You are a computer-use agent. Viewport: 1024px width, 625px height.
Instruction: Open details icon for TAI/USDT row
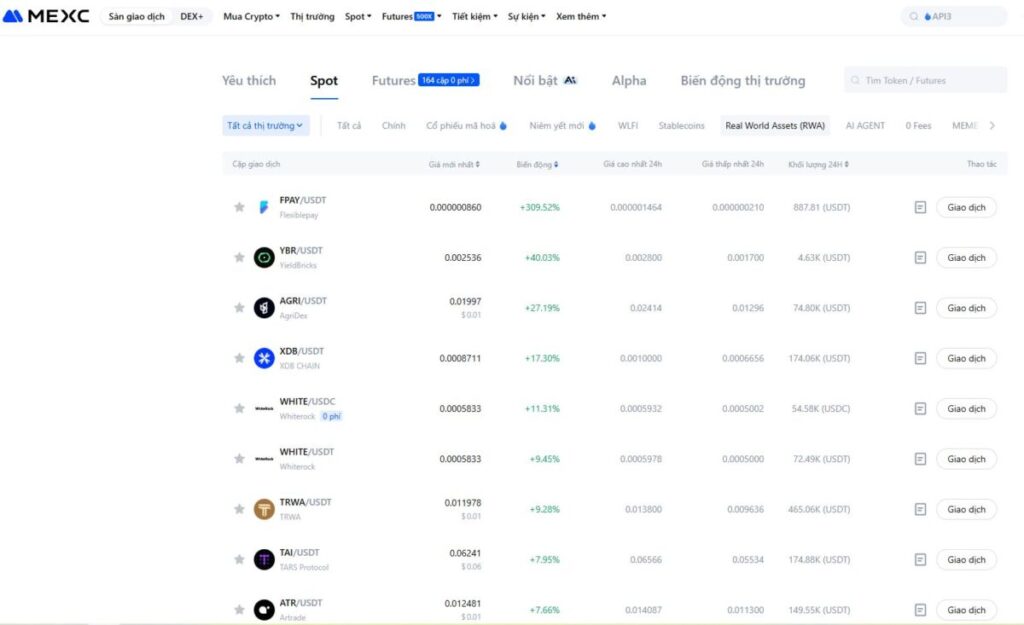[920, 559]
